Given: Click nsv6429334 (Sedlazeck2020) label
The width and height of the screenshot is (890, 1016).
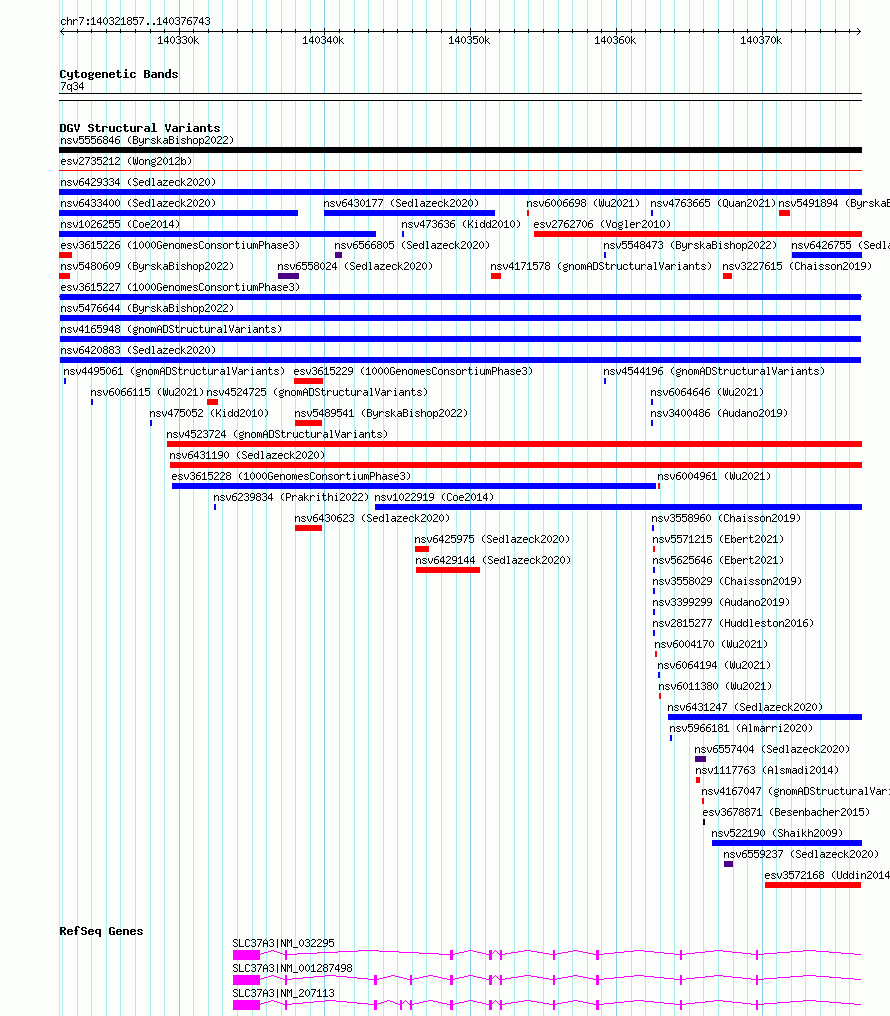Looking at the screenshot, I should [x=138, y=182].
